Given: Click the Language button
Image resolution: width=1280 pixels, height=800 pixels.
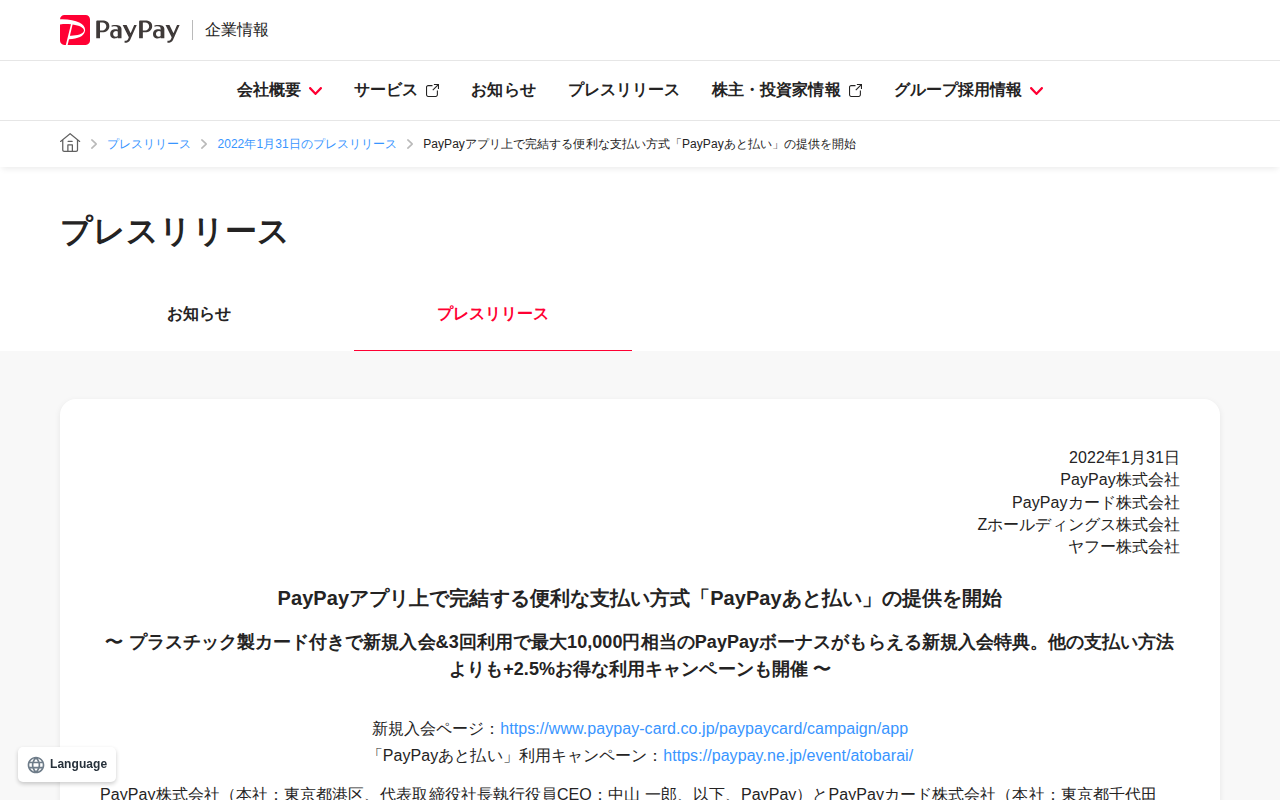Looking at the screenshot, I should click(x=67, y=765).
